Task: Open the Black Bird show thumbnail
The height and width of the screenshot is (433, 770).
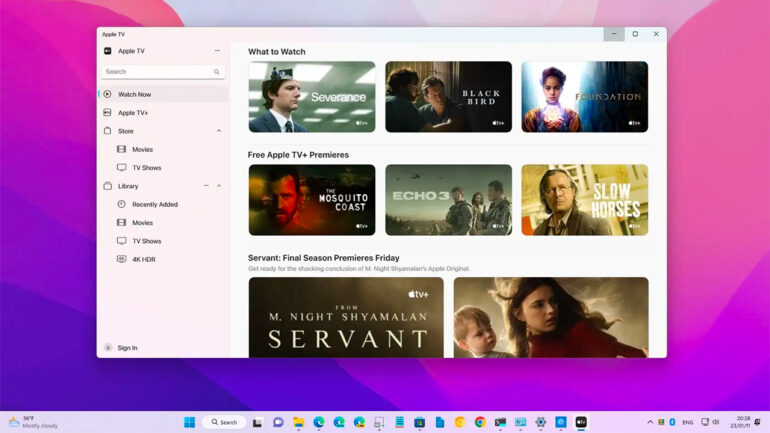Action: [x=448, y=97]
